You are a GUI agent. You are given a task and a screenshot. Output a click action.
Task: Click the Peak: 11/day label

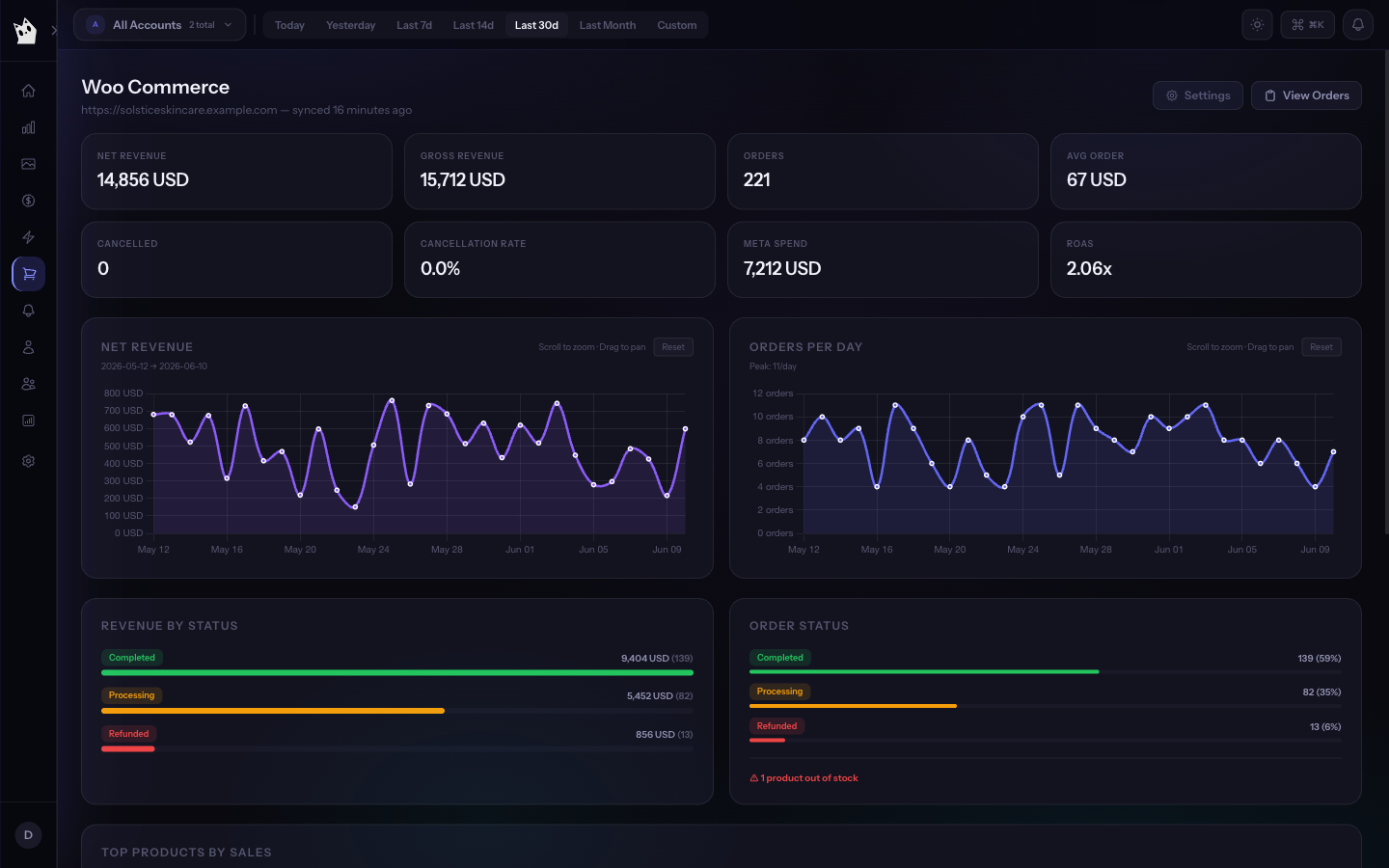pos(773,366)
